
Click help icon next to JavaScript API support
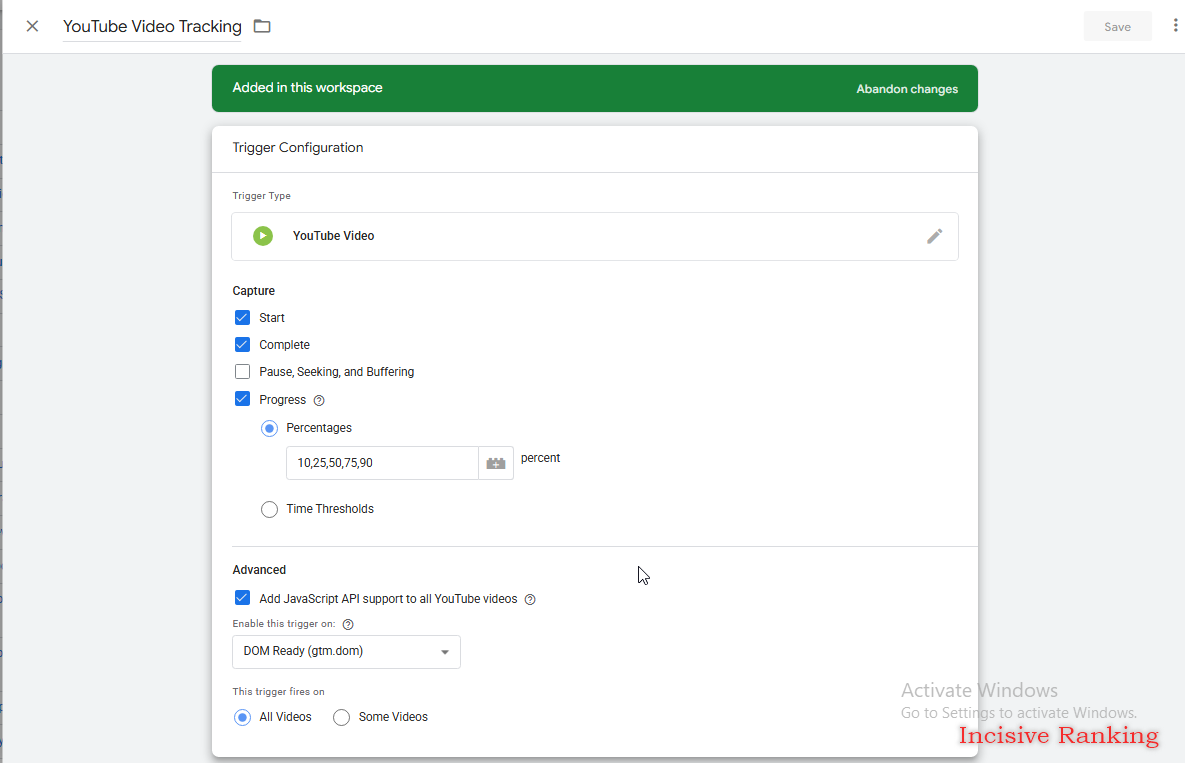coord(530,600)
